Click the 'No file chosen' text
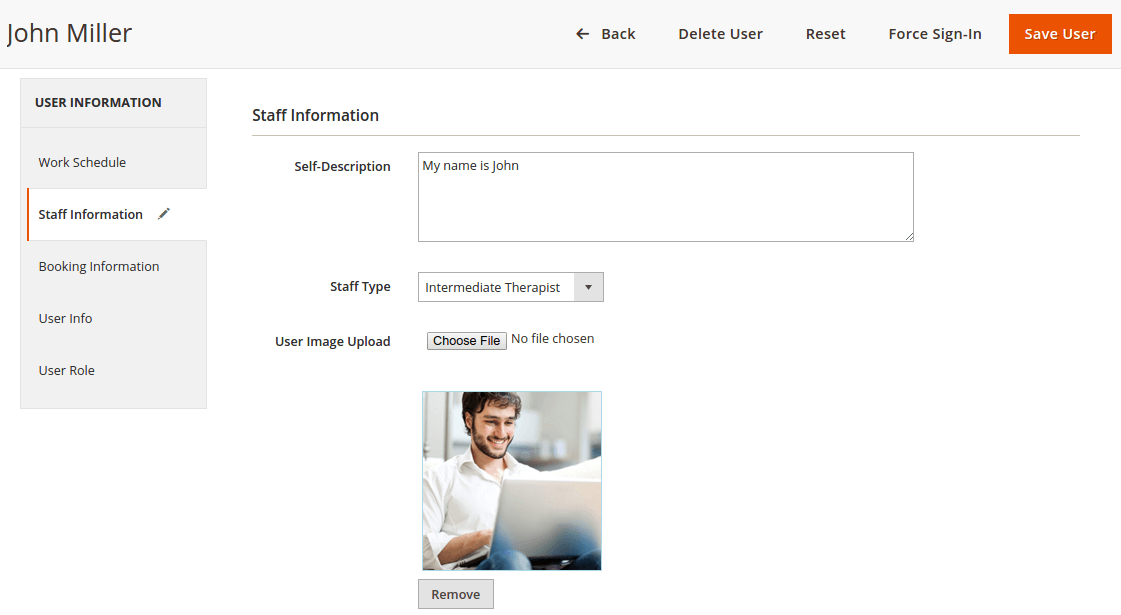Screen dimensions: 1121x615 click(553, 339)
